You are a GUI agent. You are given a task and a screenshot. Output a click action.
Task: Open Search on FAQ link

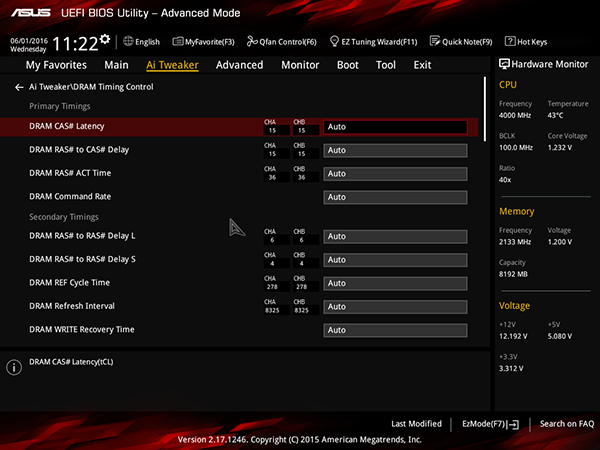tap(567, 424)
